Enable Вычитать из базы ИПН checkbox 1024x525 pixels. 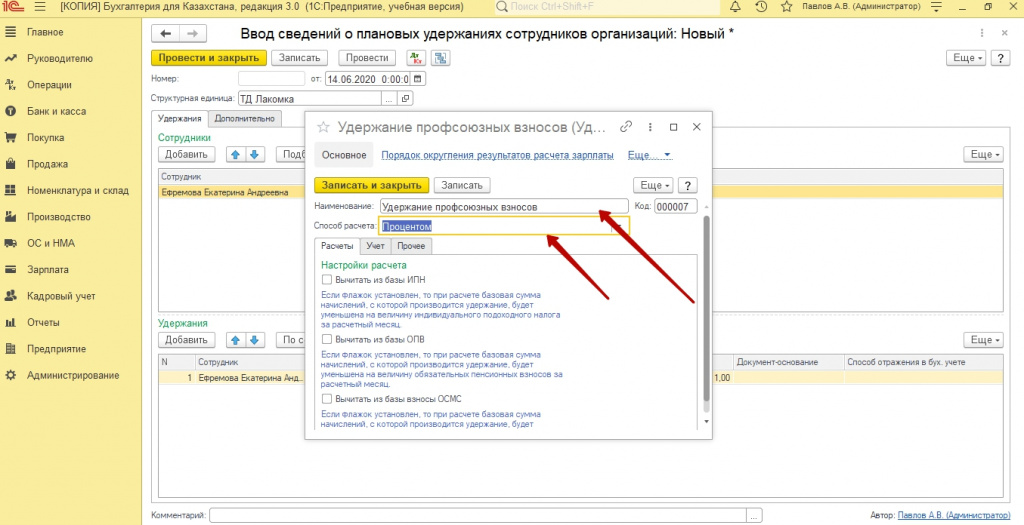(x=327, y=279)
